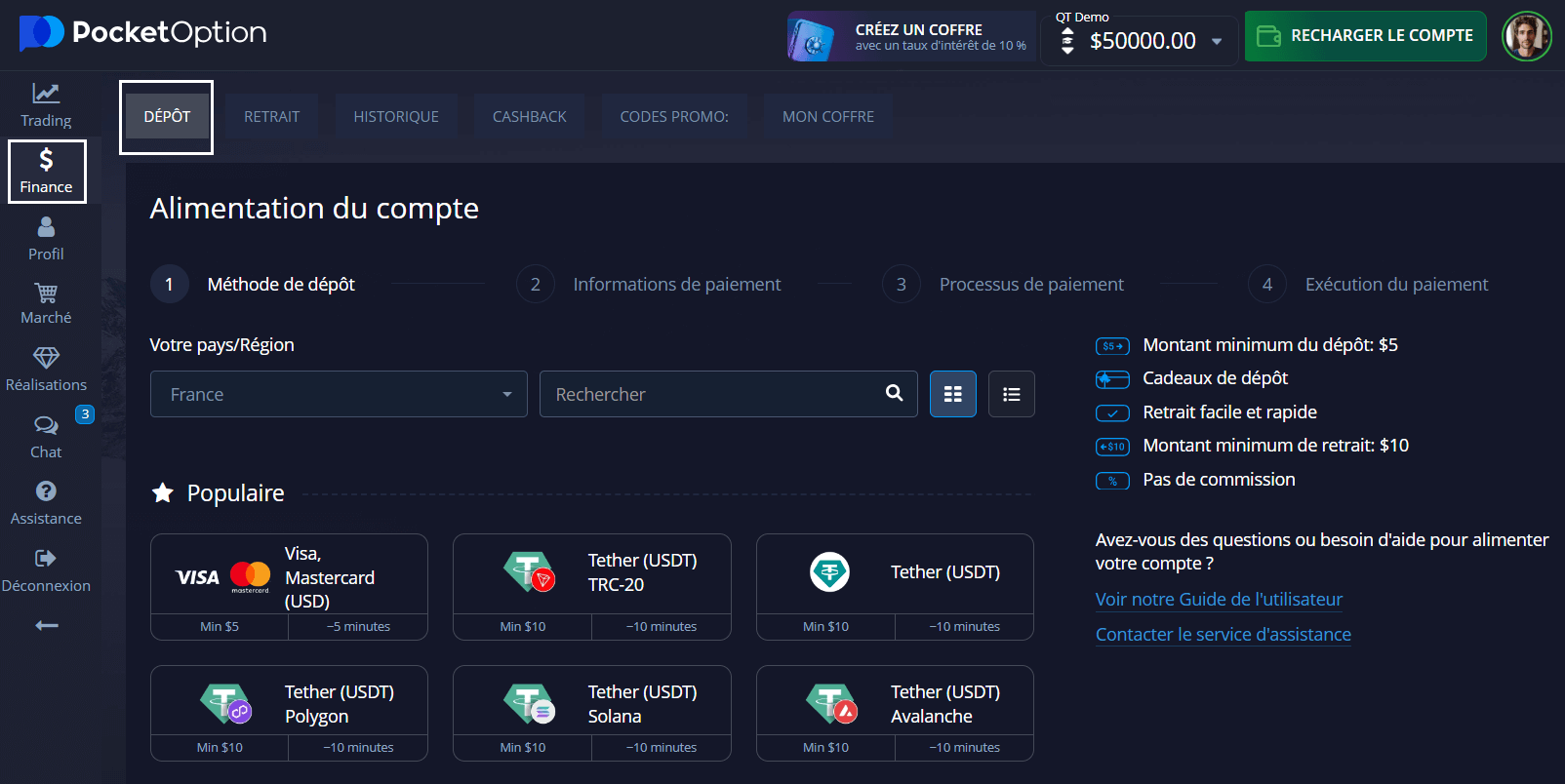
Task: Open the CRÉEZ UN COFFRE banner
Action: pyautogui.click(x=911, y=36)
